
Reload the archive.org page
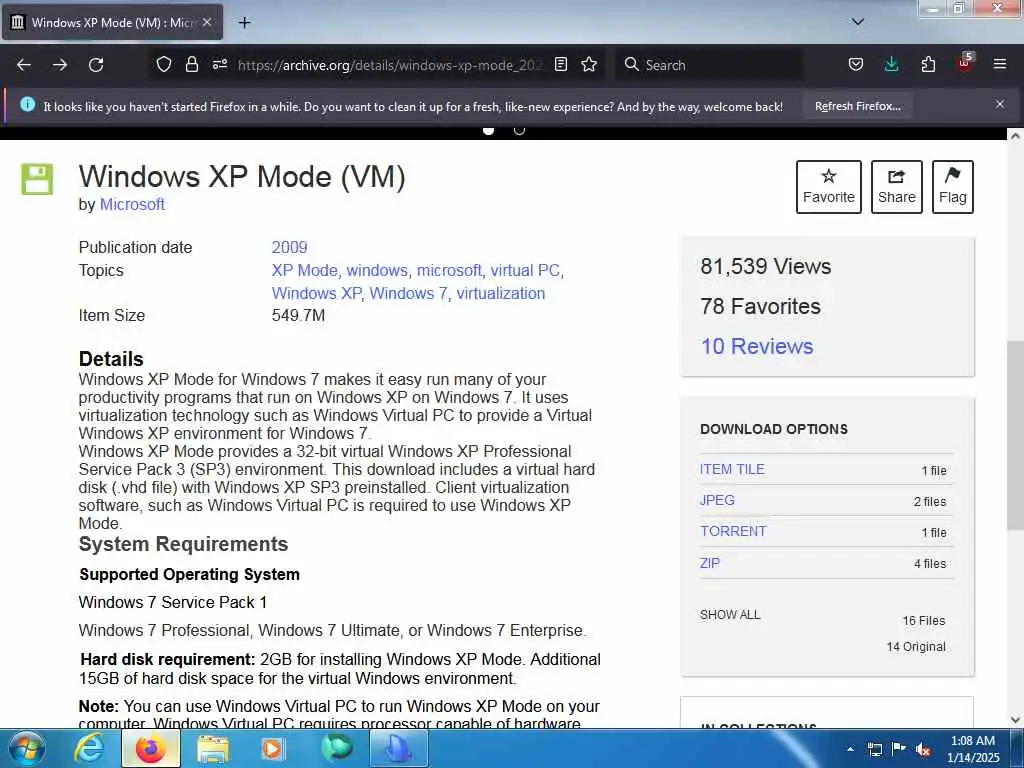[96, 65]
